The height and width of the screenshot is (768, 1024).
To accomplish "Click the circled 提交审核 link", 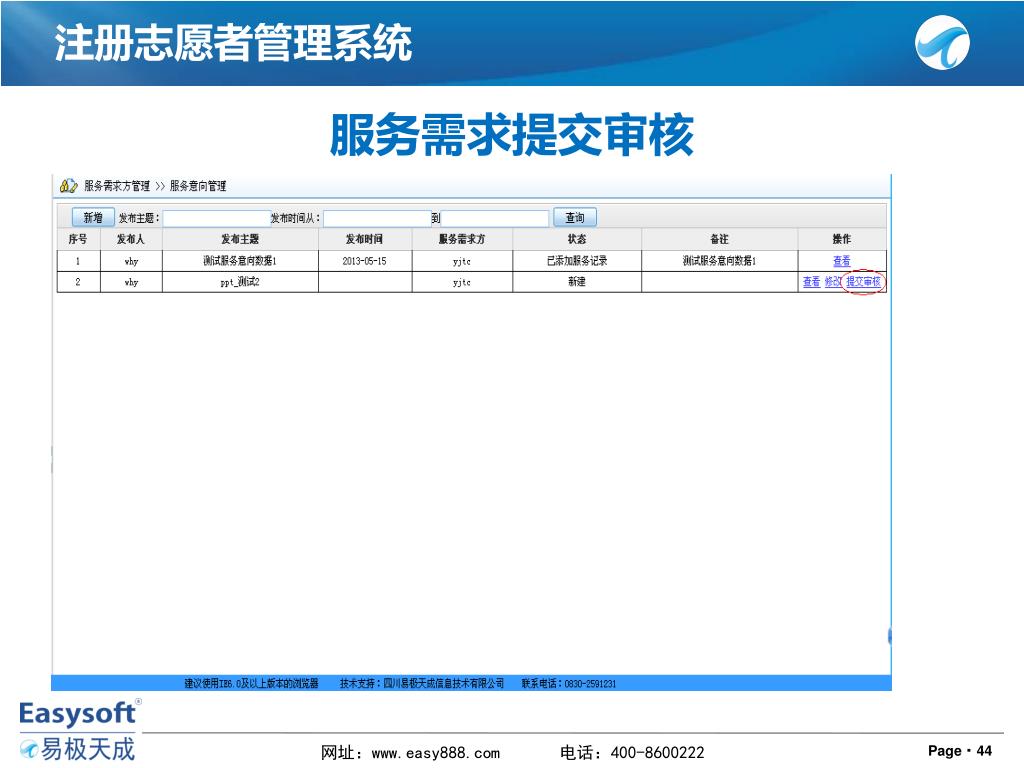I will click(x=864, y=282).
